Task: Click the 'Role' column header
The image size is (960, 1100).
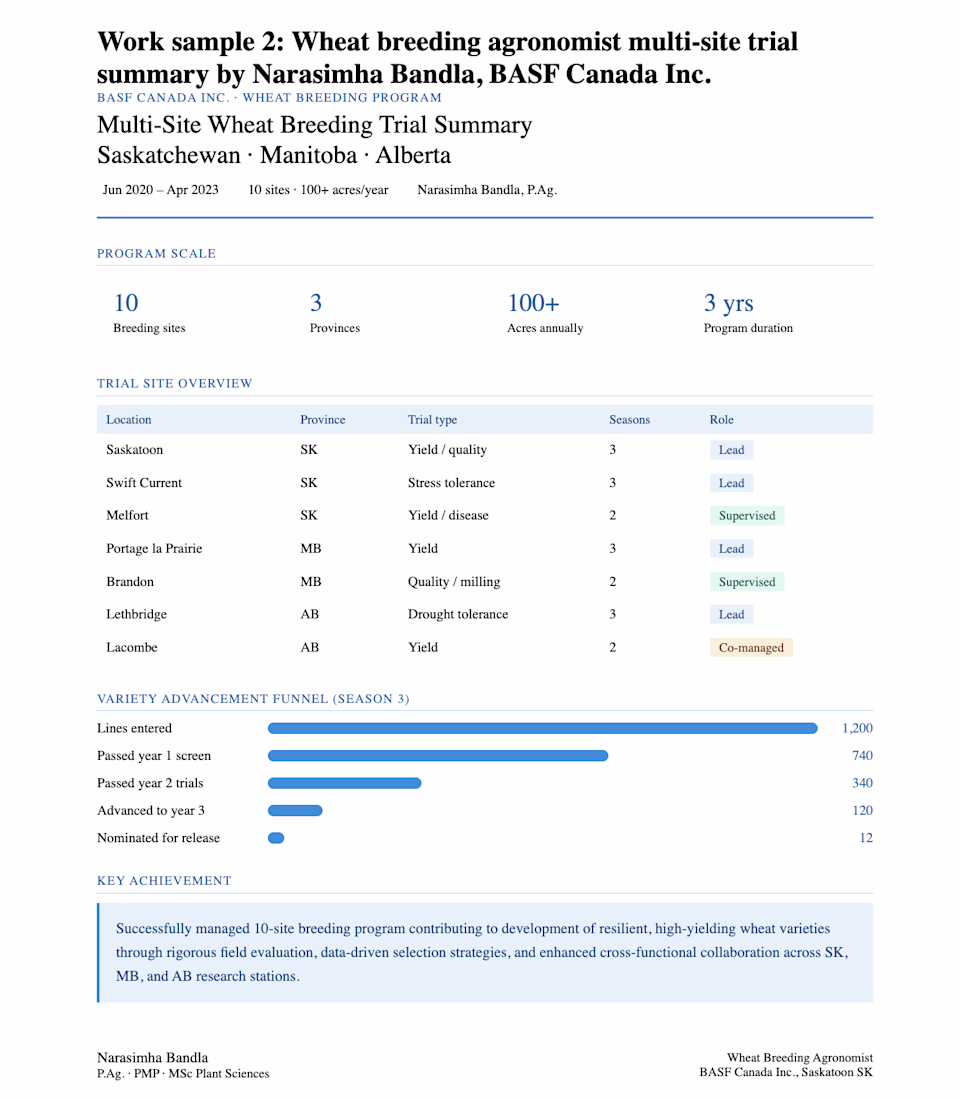Action: coord(721,420)
